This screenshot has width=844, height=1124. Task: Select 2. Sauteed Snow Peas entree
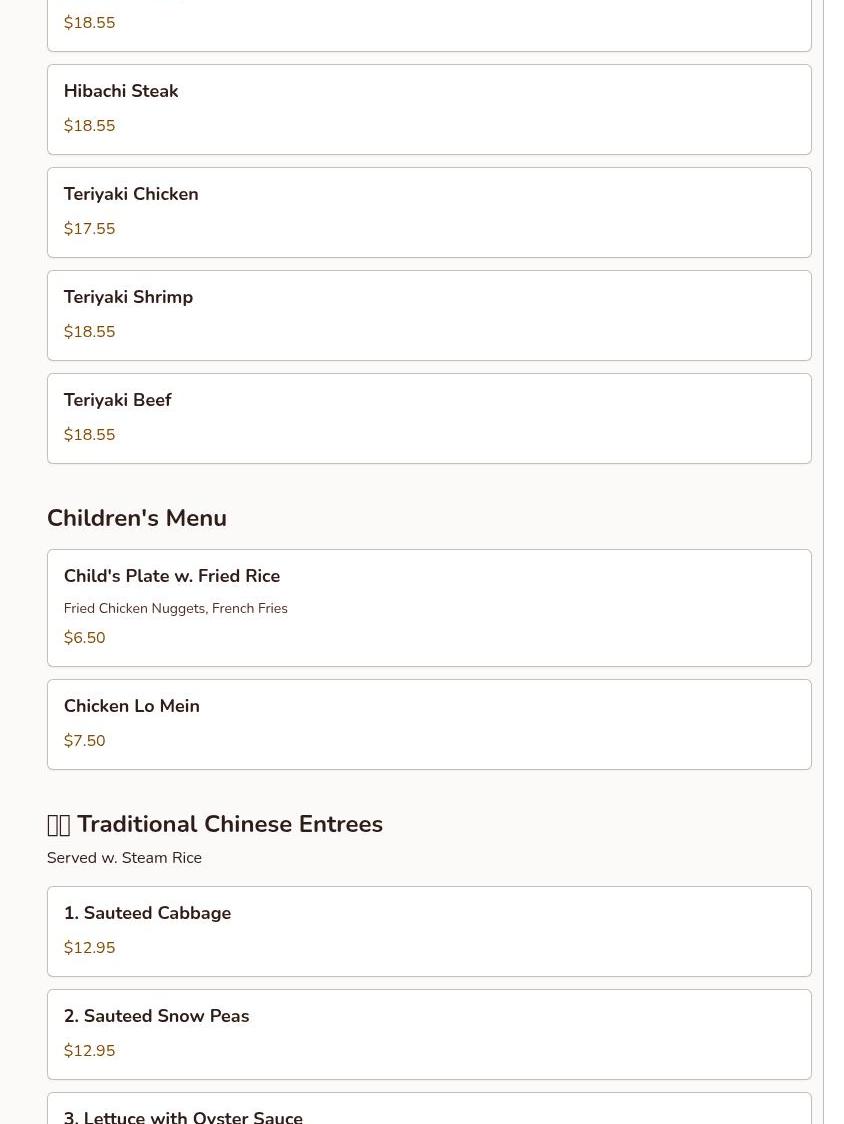click(x=156, y=1016)
